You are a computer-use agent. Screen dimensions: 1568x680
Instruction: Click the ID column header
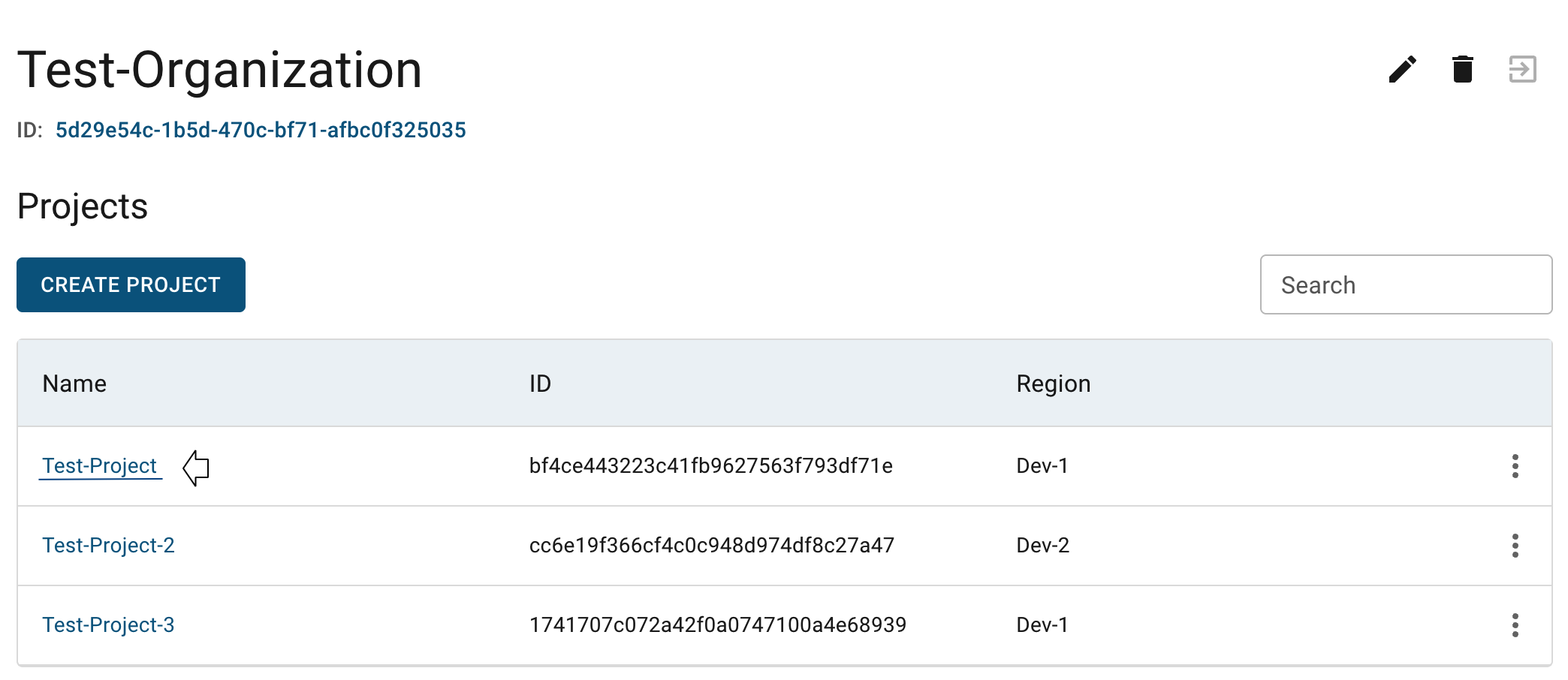(x=540, y=384)
